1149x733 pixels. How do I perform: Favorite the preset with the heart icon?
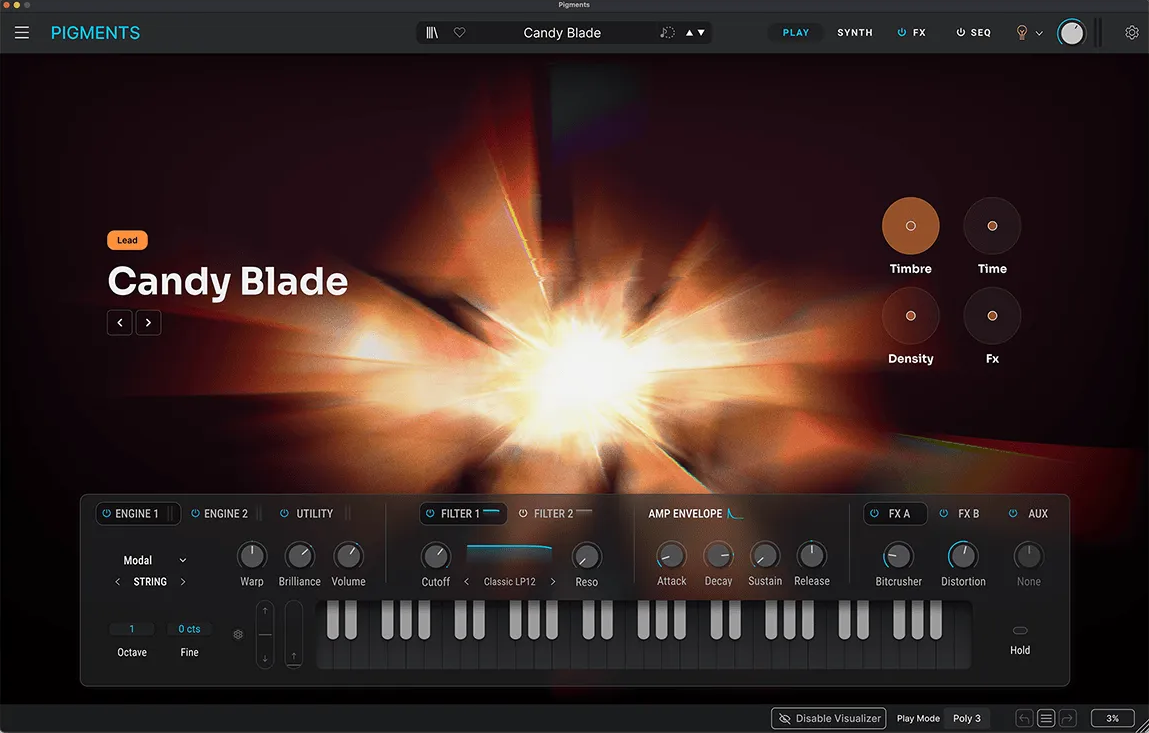click(460, 33)
